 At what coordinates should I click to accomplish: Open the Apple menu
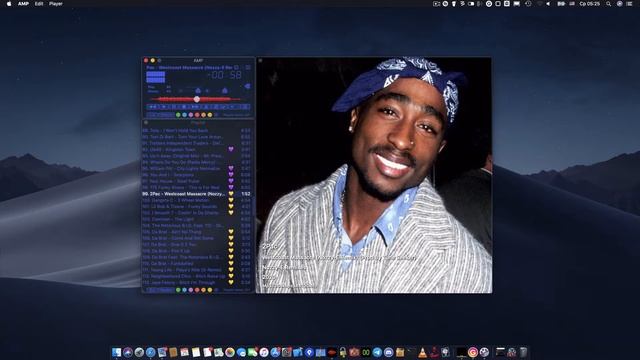9,4
